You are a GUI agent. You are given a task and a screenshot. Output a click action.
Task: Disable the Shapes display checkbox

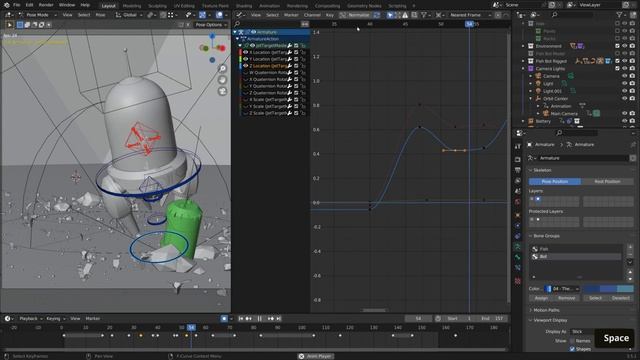pos(572,349)
